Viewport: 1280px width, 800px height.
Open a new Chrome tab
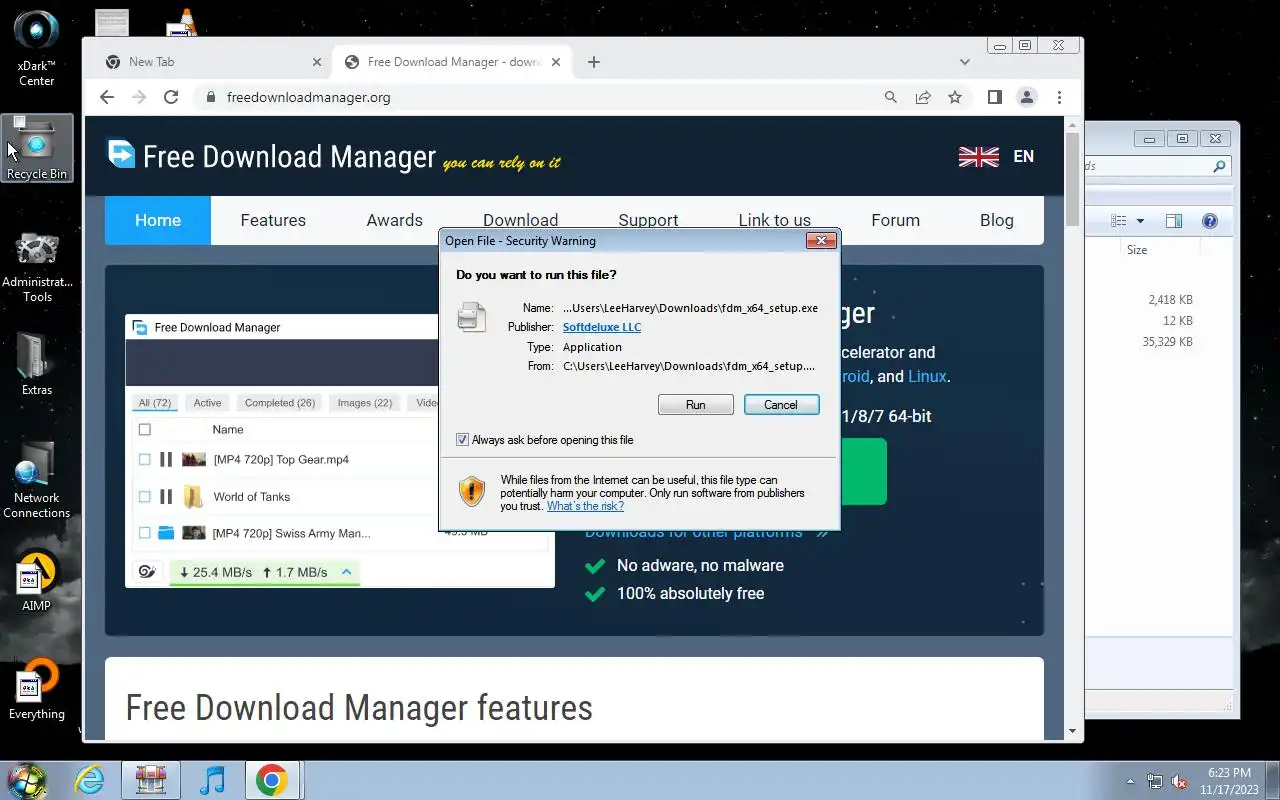(593, 62)
